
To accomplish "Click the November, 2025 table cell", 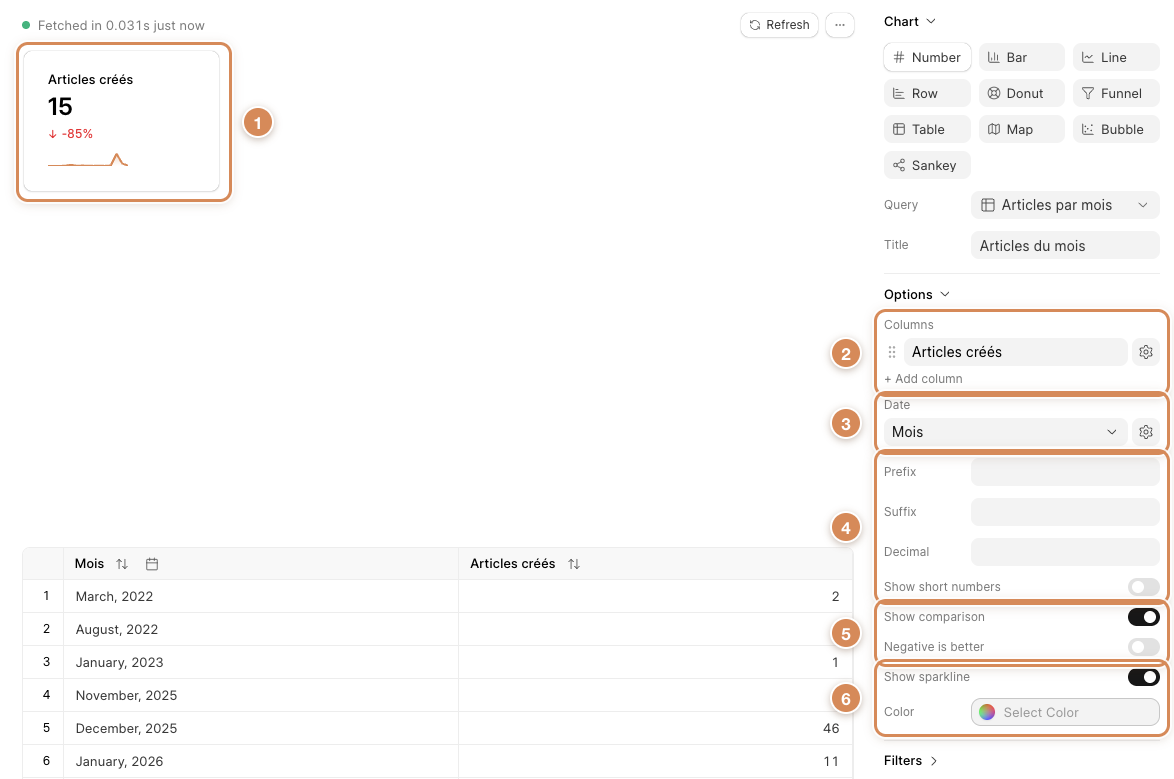I will (x=261, y=695).
